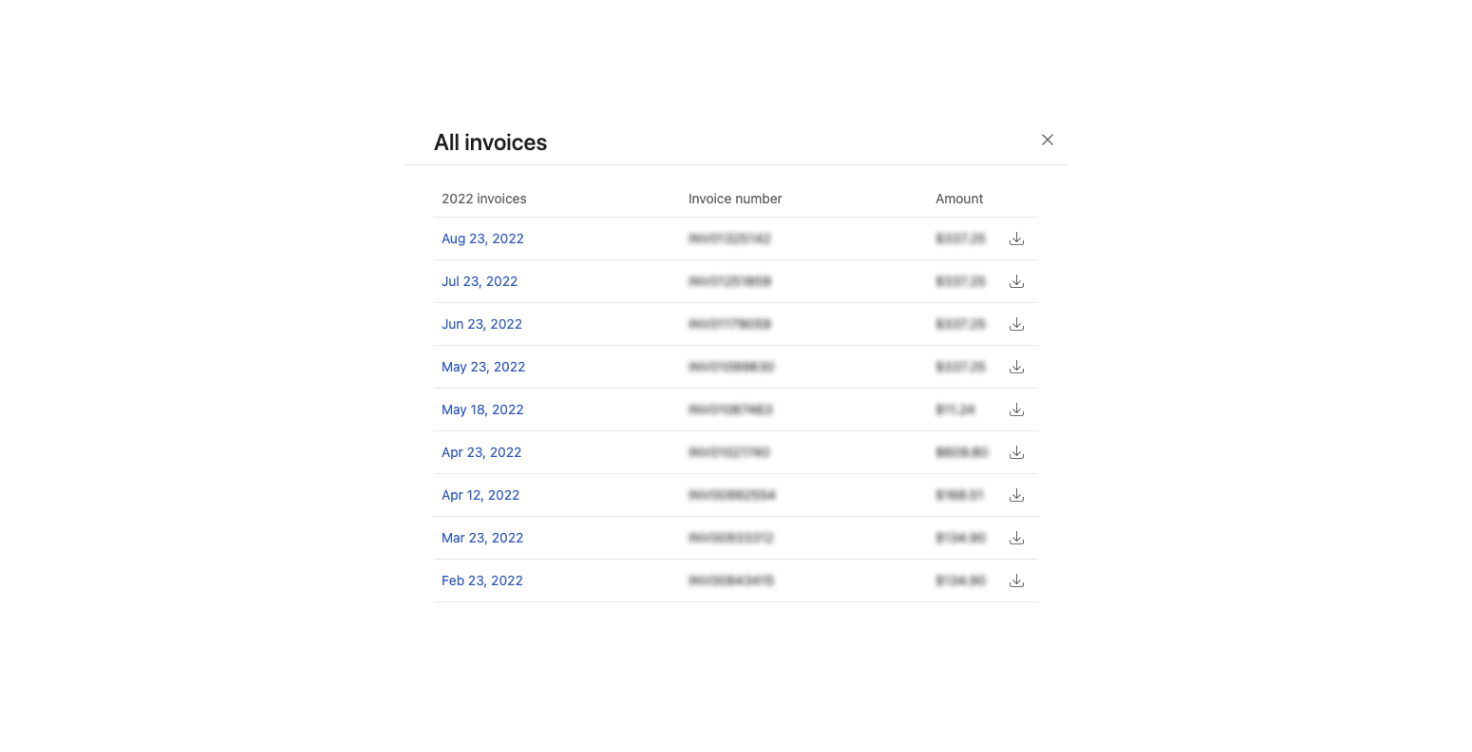Download the Aug 23, 2022 invoice
The width and height of the screenshot is (1472, 752).
coord(1016,239)
